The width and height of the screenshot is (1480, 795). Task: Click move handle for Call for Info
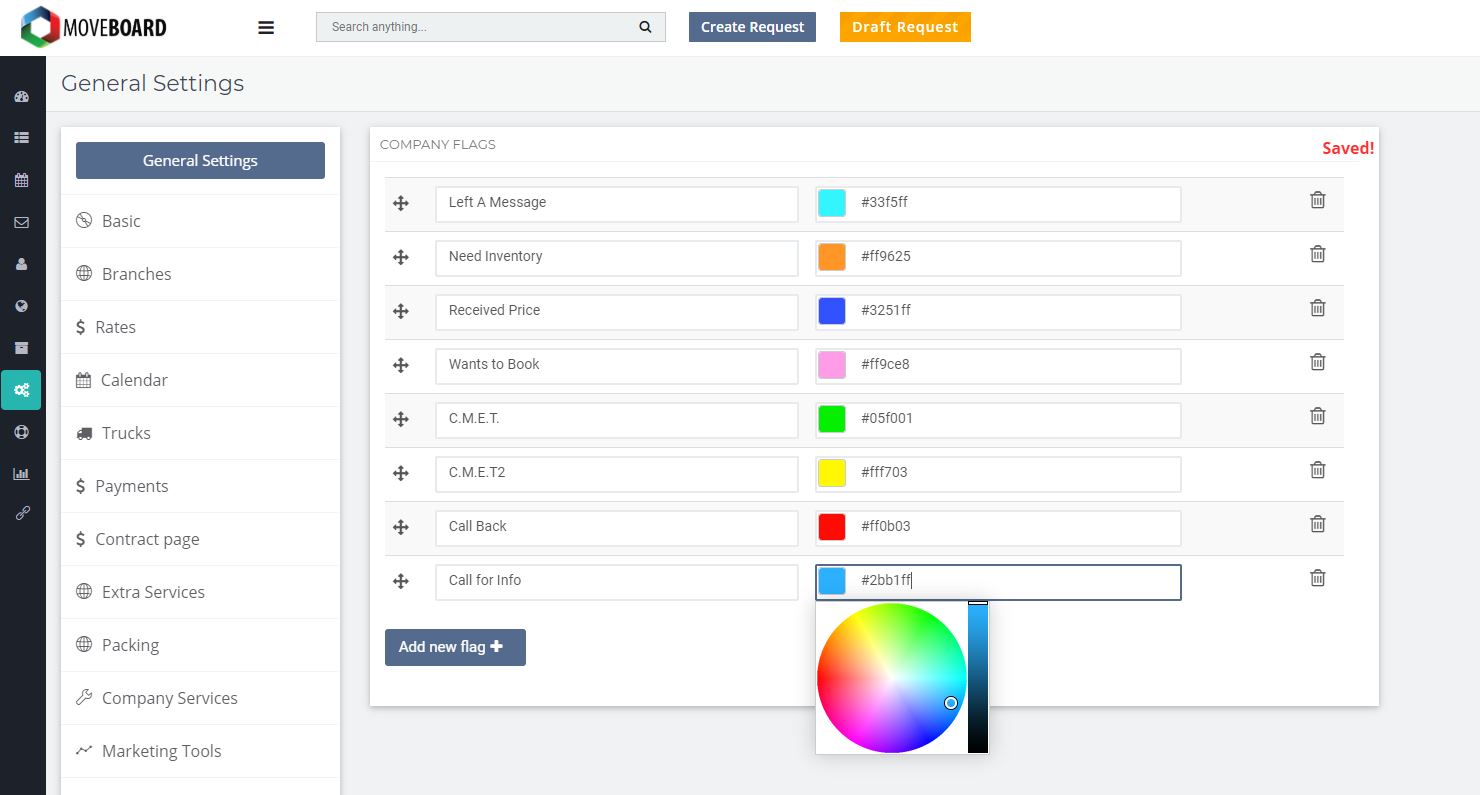(x=401, y=581)
